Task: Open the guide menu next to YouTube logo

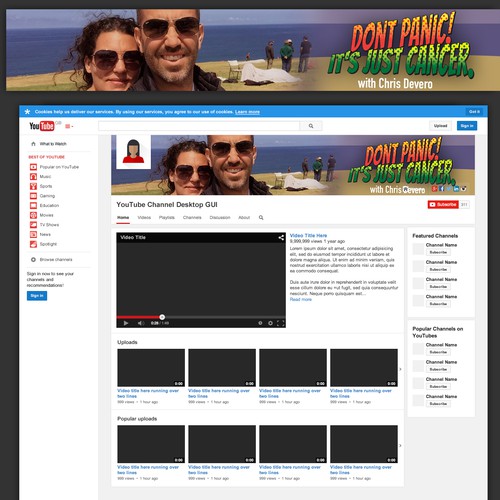Action: click(x=69, y=126)
